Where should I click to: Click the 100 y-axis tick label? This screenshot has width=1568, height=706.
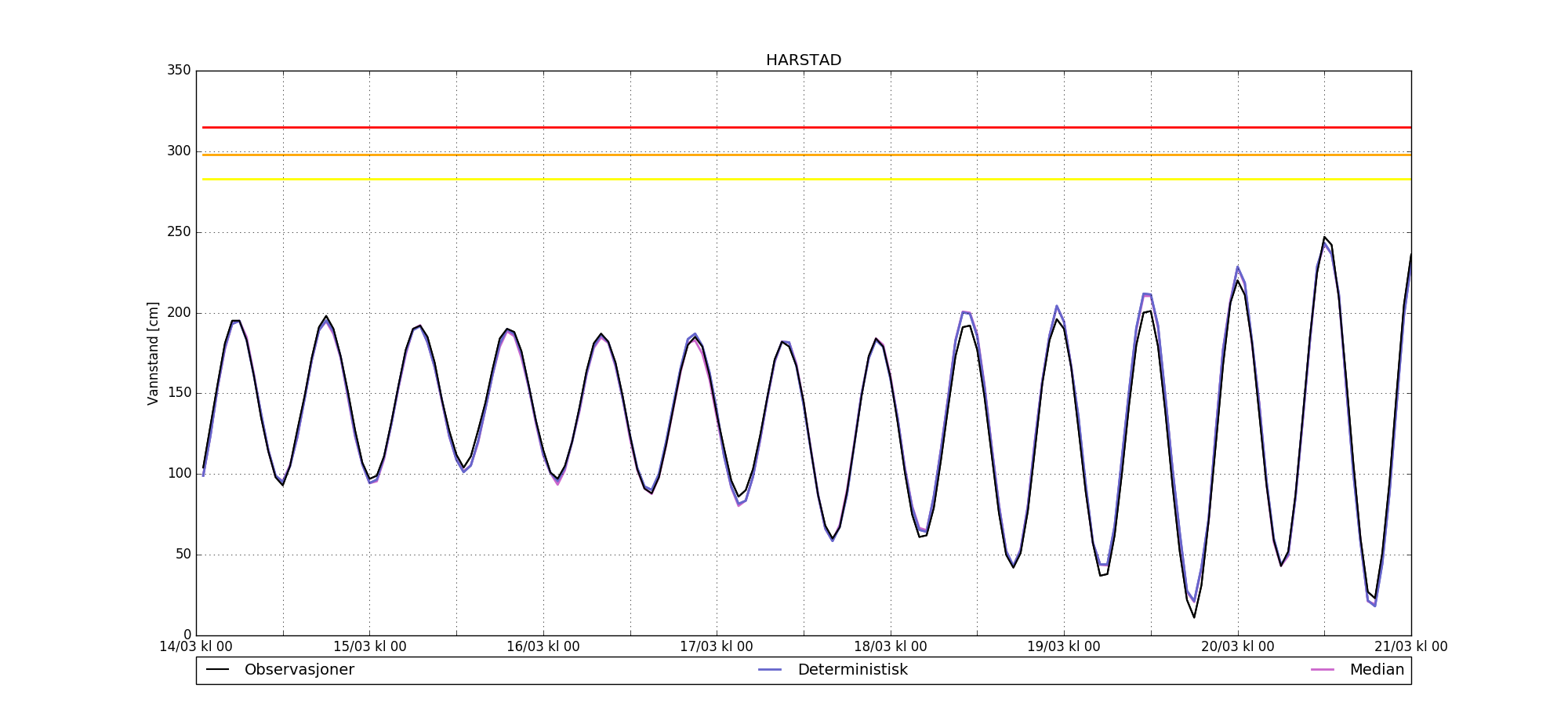click(179, 474)
